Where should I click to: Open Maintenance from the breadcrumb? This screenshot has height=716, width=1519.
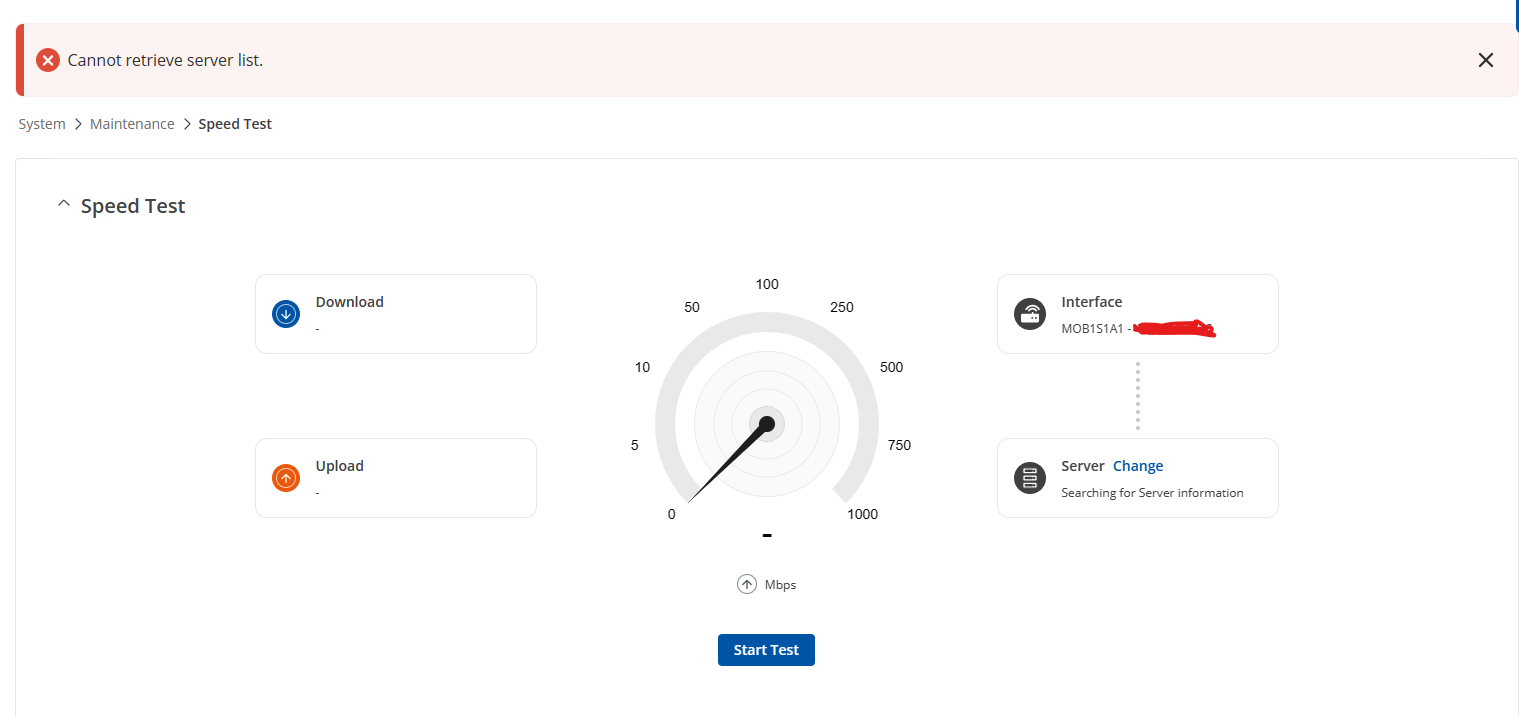click(x=132, y=124)
